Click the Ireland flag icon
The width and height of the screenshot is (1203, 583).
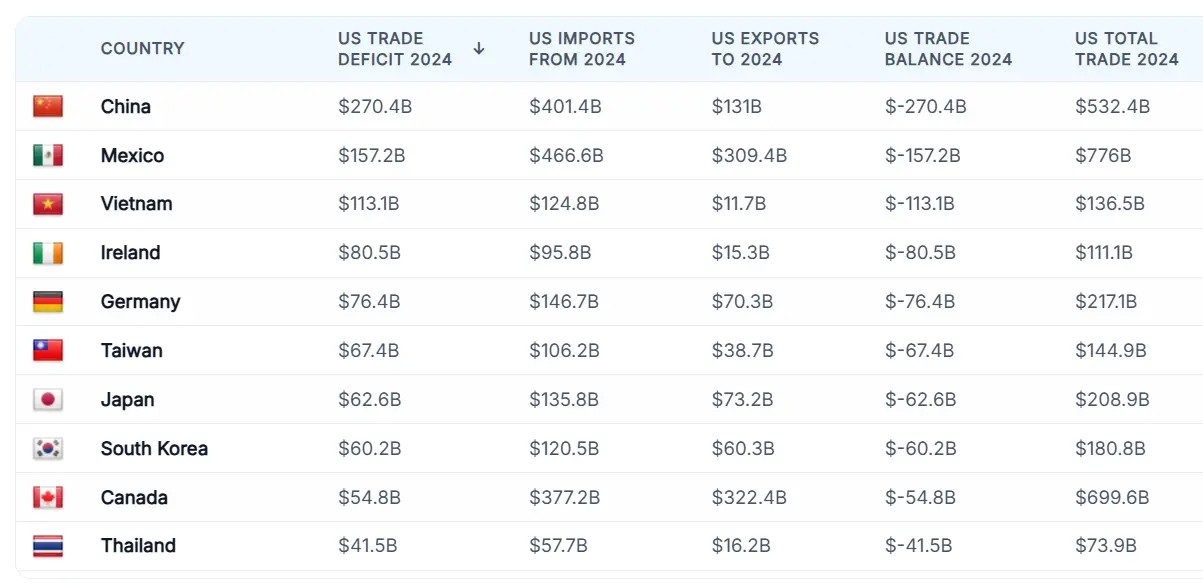[x=48, y=253]
